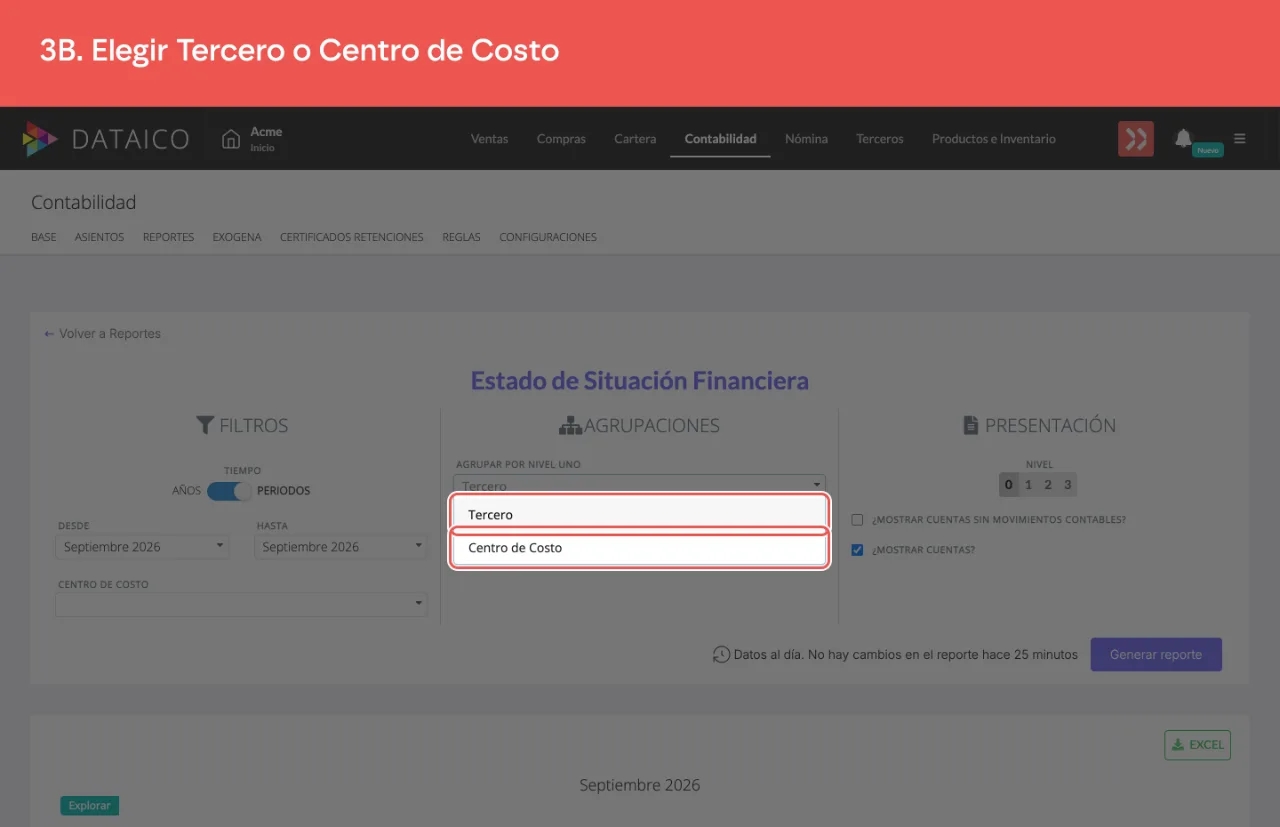Click the data refresh history icon
Image resolution: width=1280 pixels, height=827 pixels.
721,655
